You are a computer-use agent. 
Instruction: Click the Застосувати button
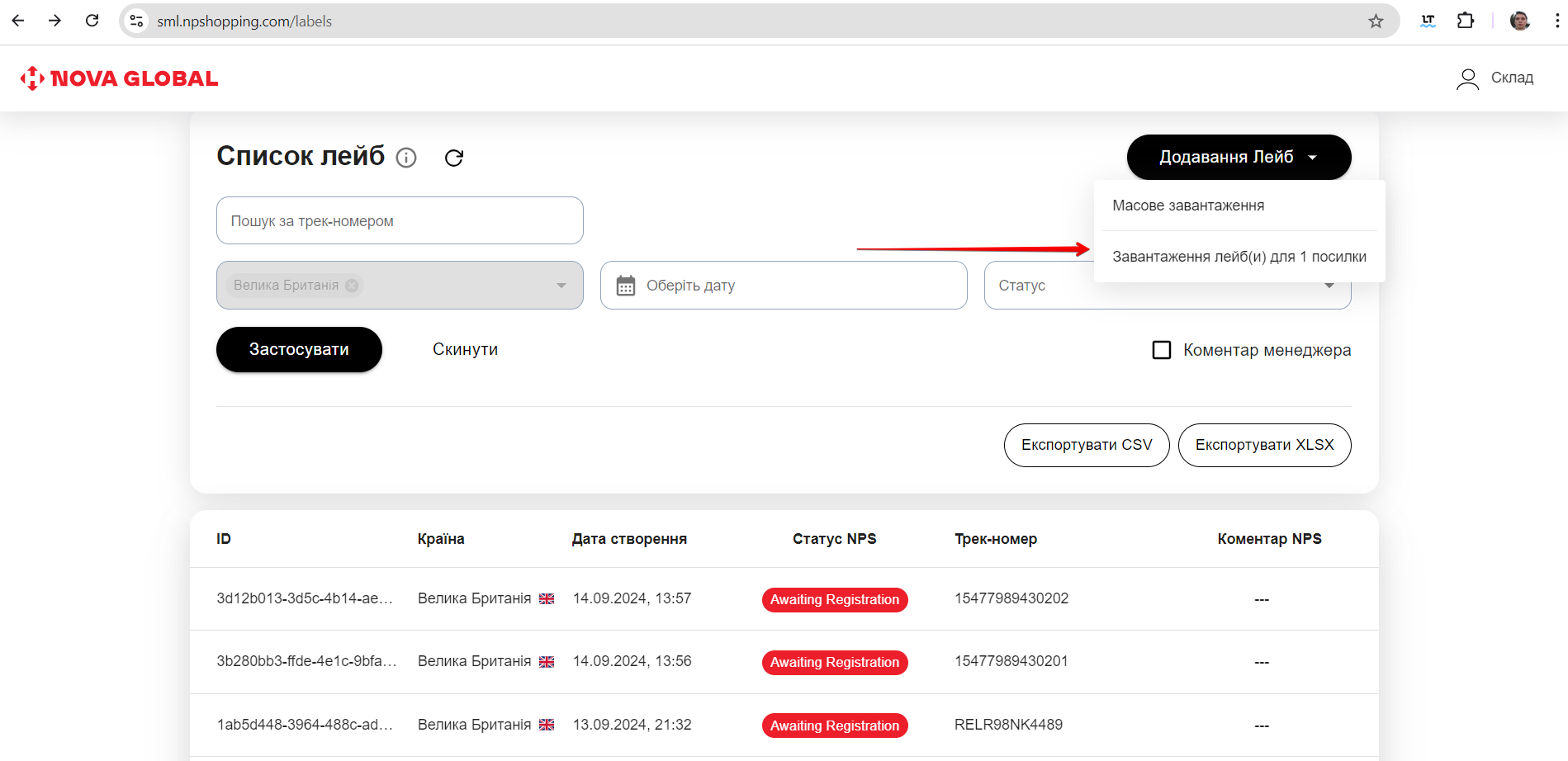[x=299, y=349]
